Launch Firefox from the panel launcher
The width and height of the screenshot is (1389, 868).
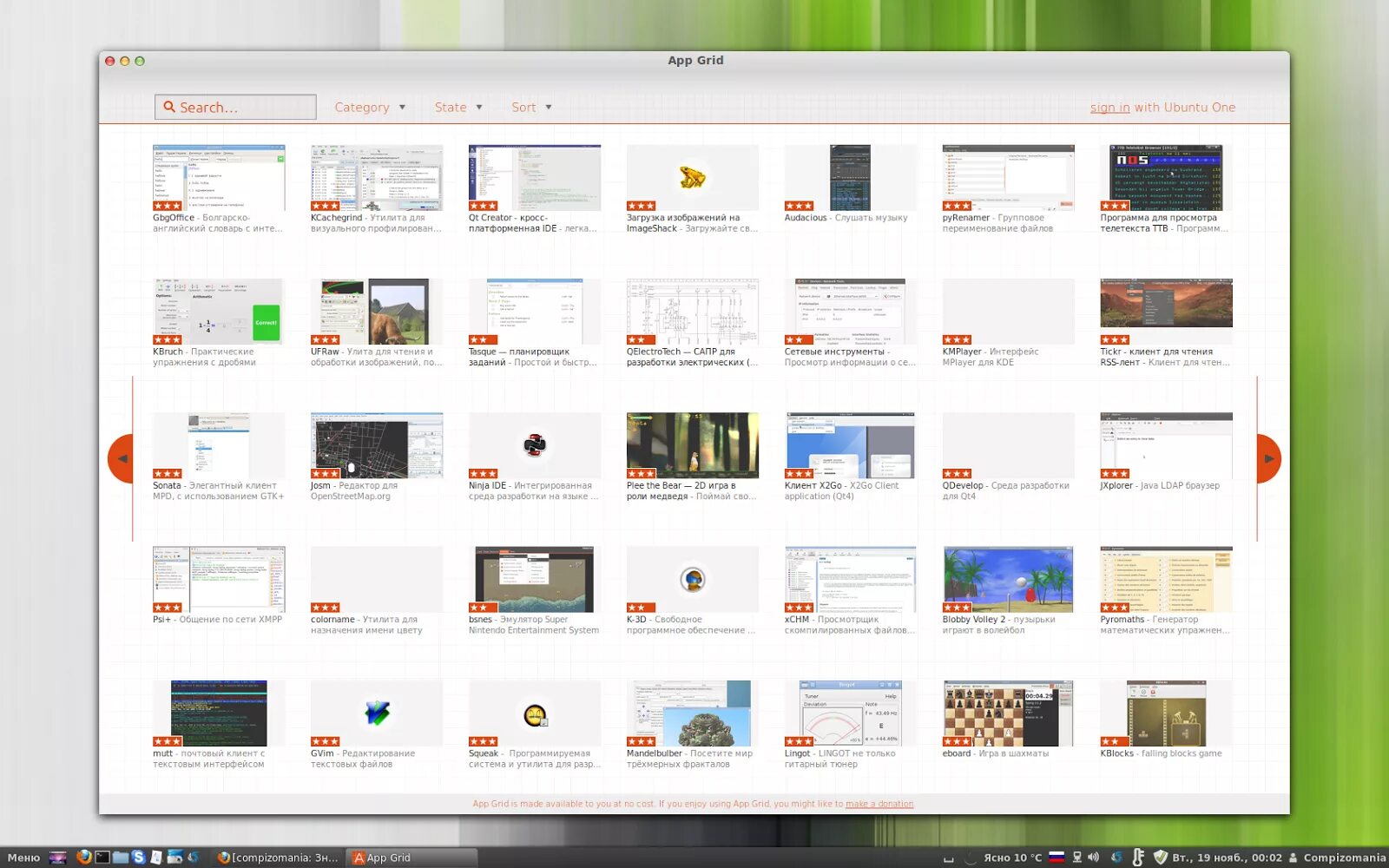coord(84,858)
